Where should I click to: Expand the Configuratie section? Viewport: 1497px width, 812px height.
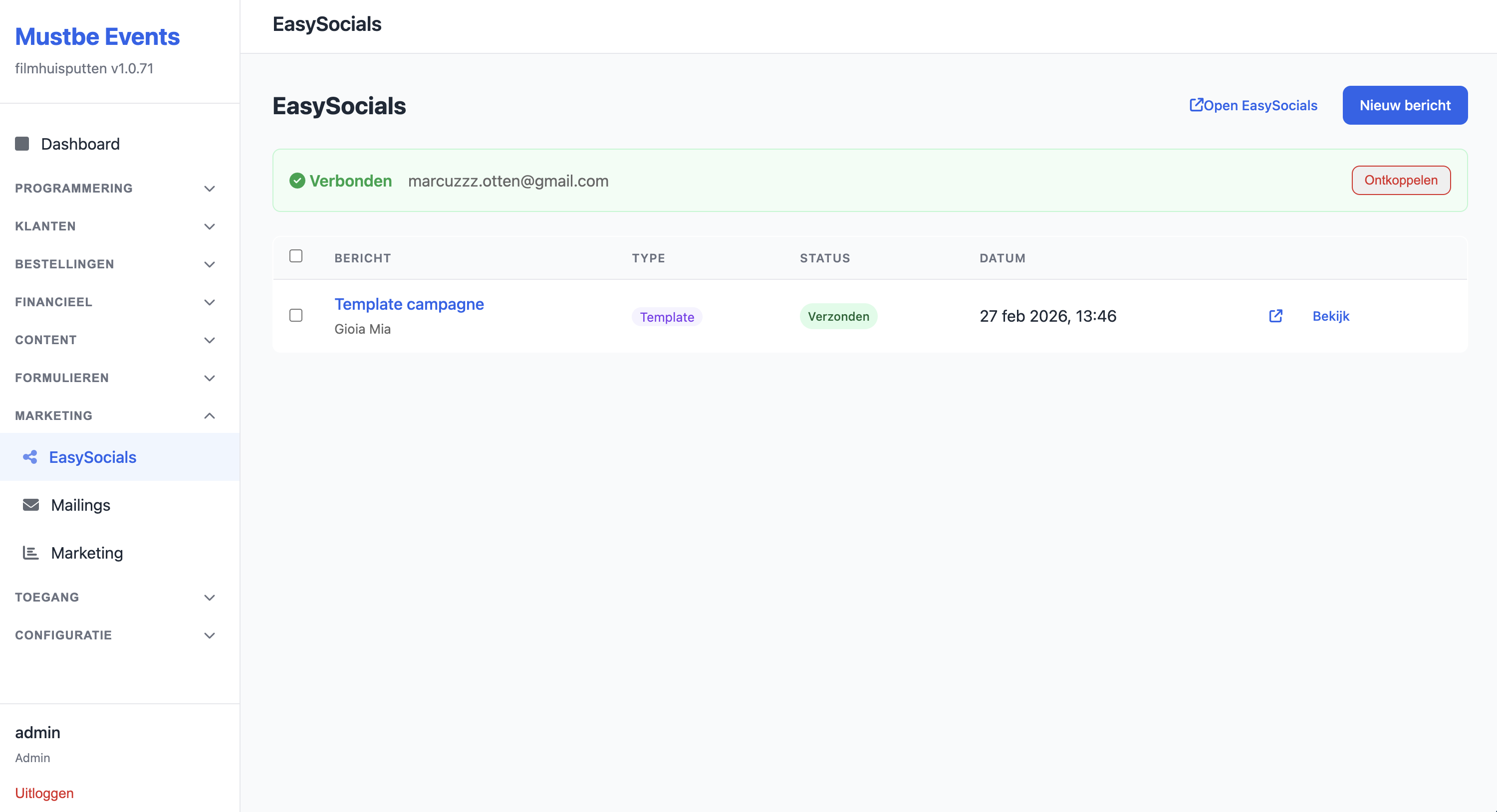point(210,635)
